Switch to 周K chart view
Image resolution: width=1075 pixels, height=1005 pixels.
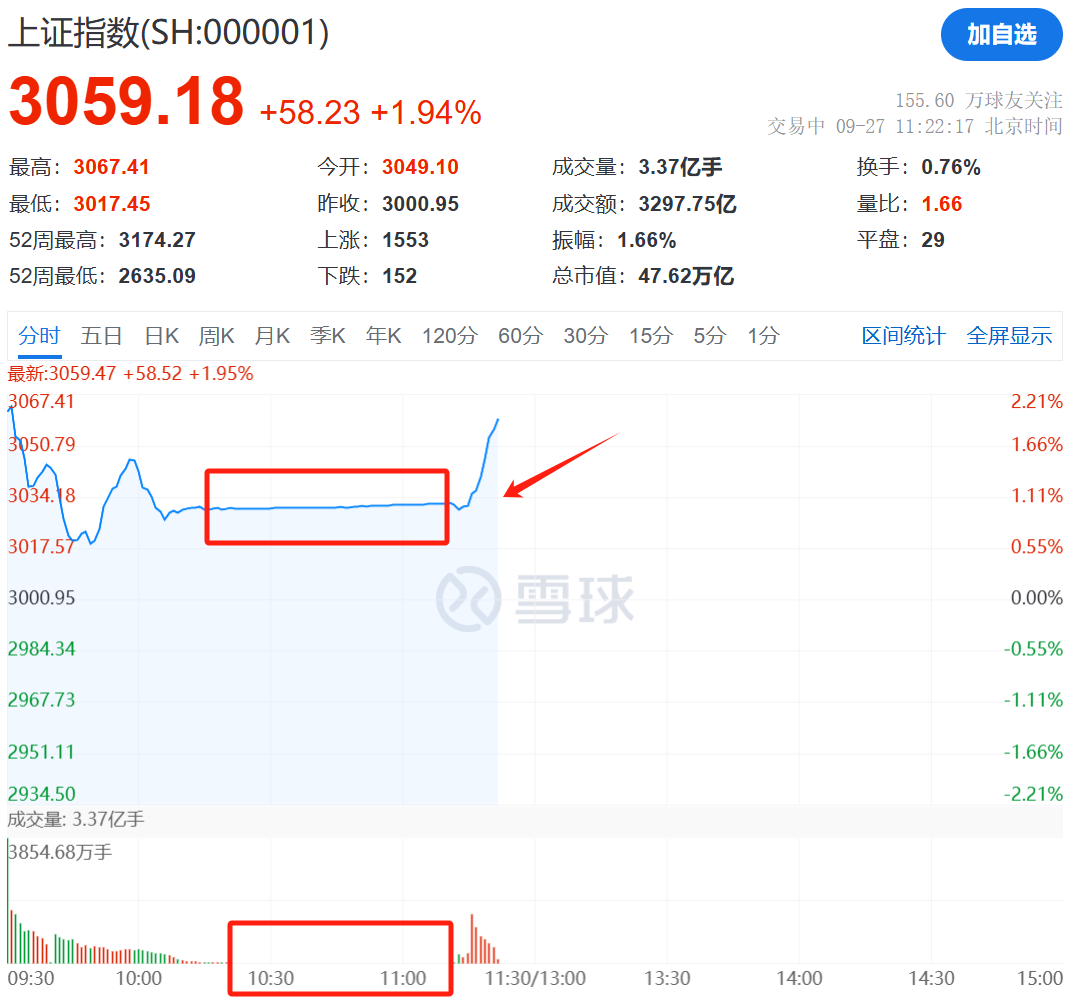coord(216,336)
